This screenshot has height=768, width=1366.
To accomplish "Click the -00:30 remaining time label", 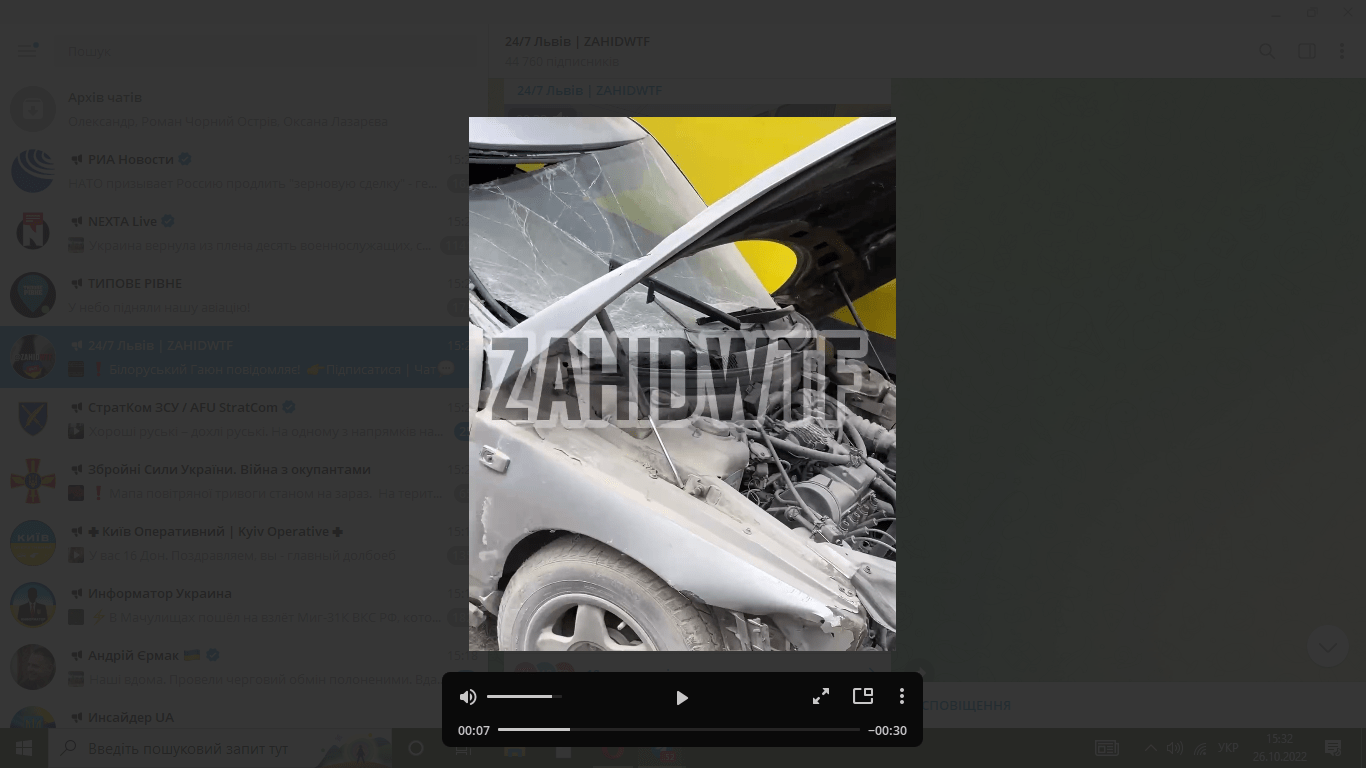I will [887, 731].
